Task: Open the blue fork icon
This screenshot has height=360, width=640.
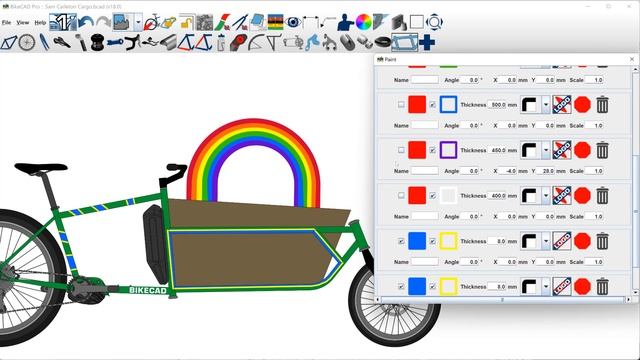Action: click(44, 42)
